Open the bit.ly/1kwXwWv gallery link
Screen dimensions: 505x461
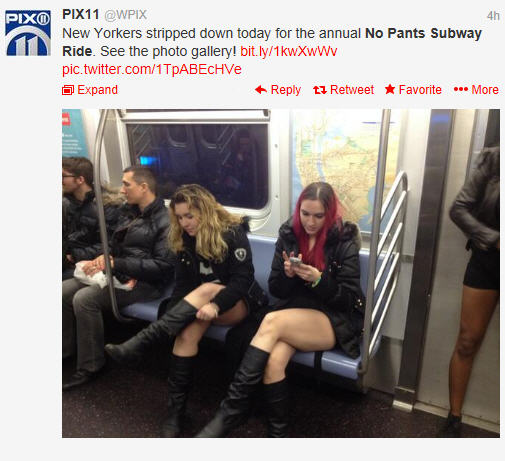pyautogui.click(x=289, y=51)
